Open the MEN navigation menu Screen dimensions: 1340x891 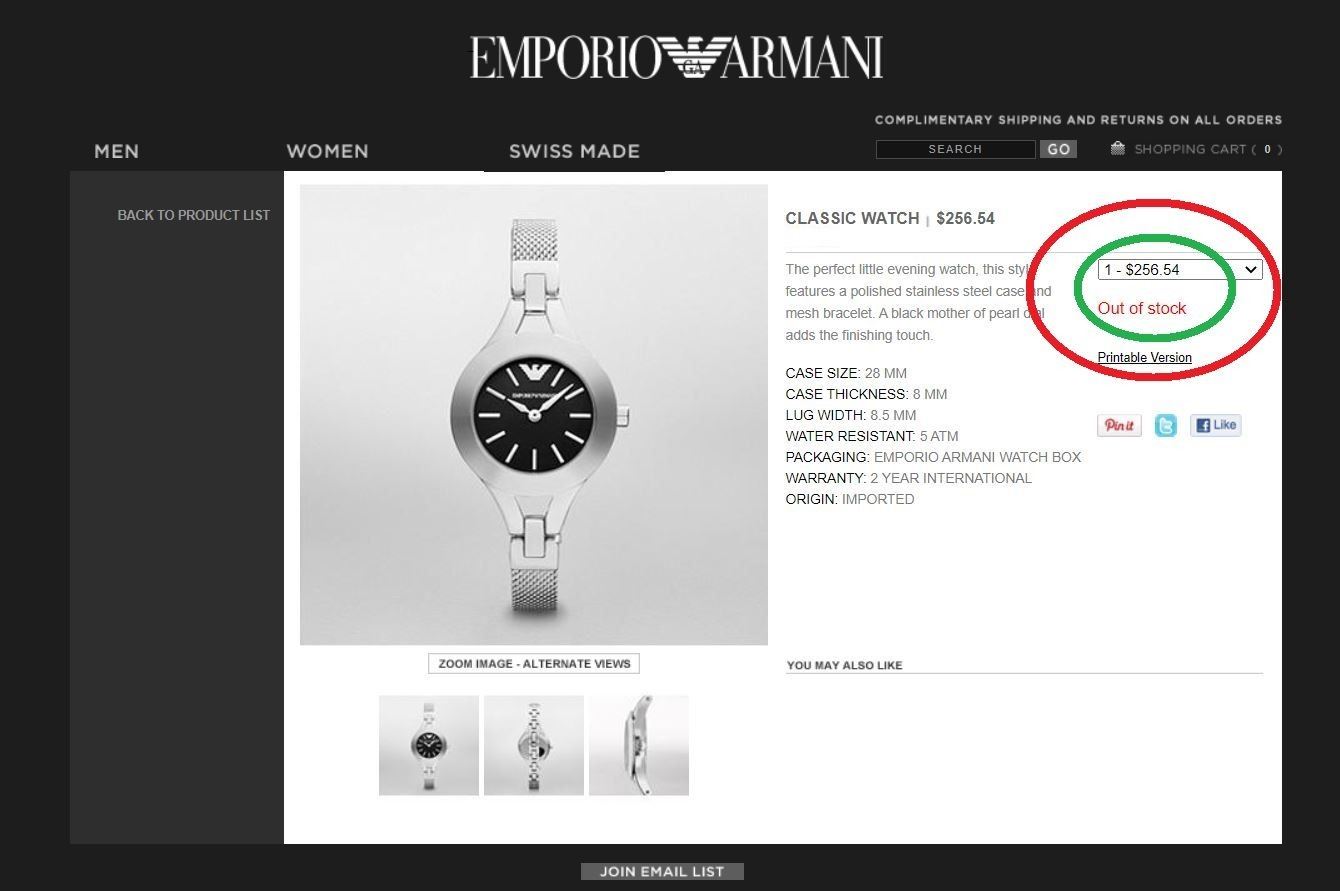tap(116, 151)
